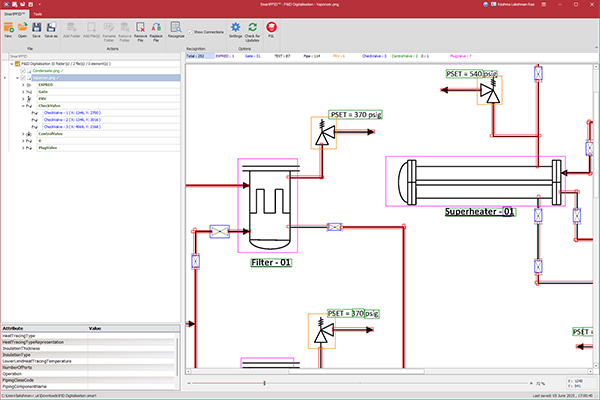
Task: Save the project with Save icon
Action: tap(36, 30)
